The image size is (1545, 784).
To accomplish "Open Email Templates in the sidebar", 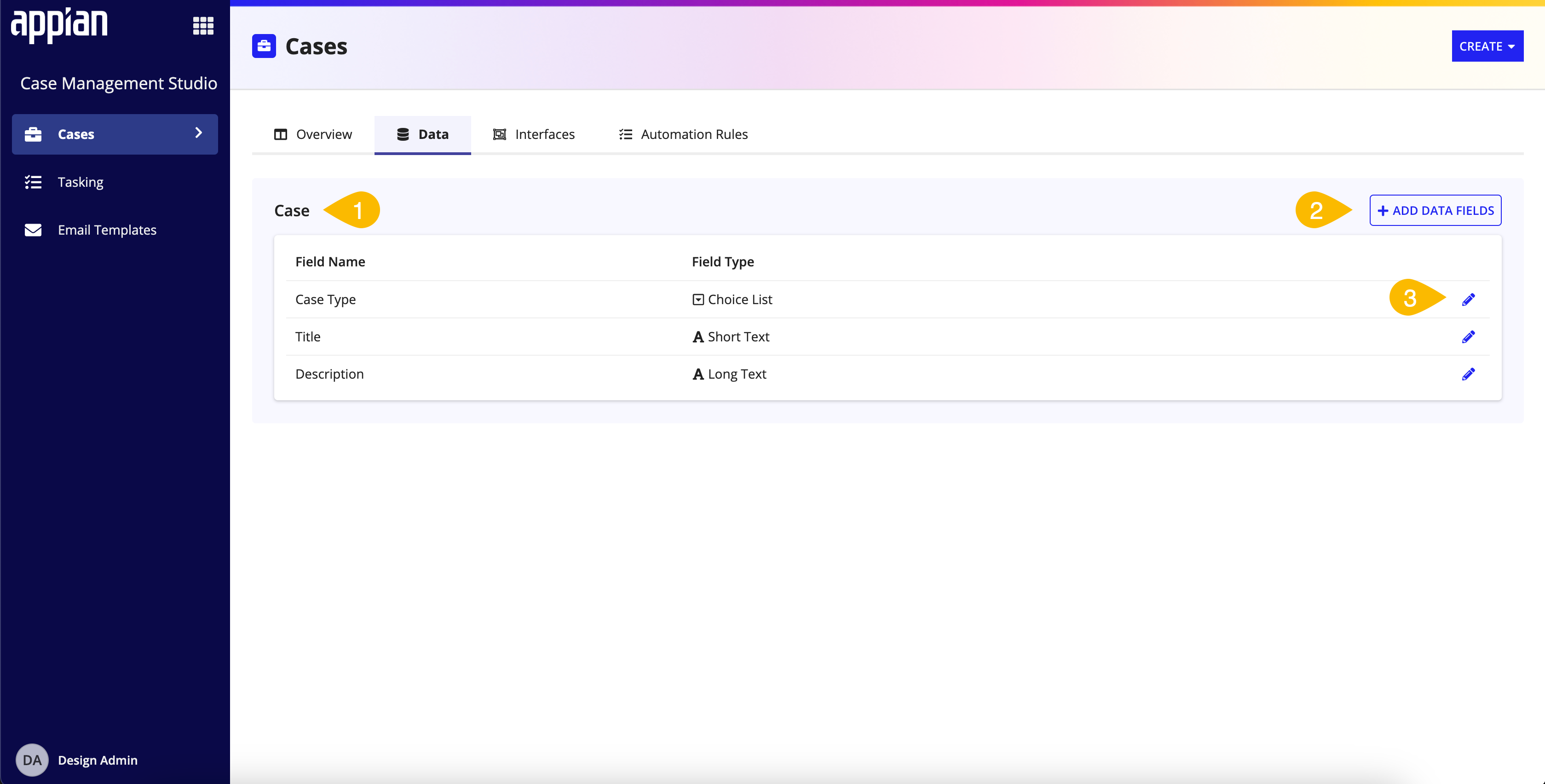I will (x=115, y=230).
